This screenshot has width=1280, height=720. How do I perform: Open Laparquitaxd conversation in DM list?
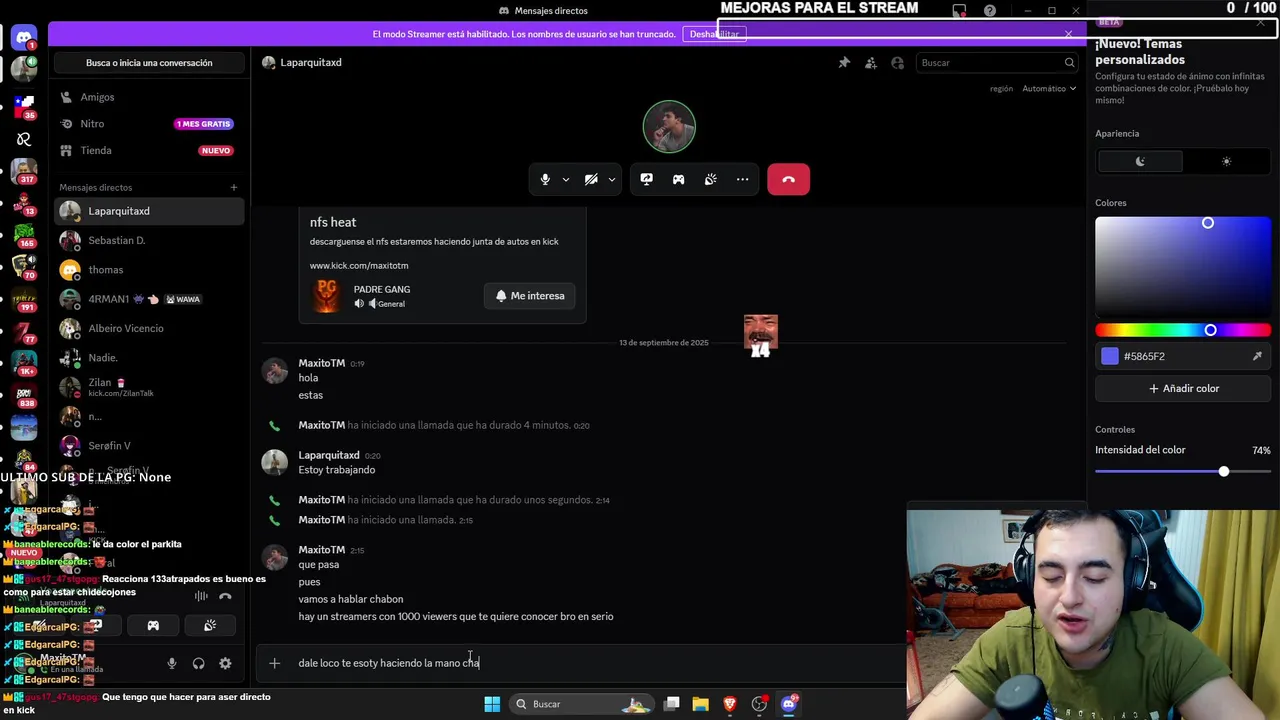tap(149, 211)
